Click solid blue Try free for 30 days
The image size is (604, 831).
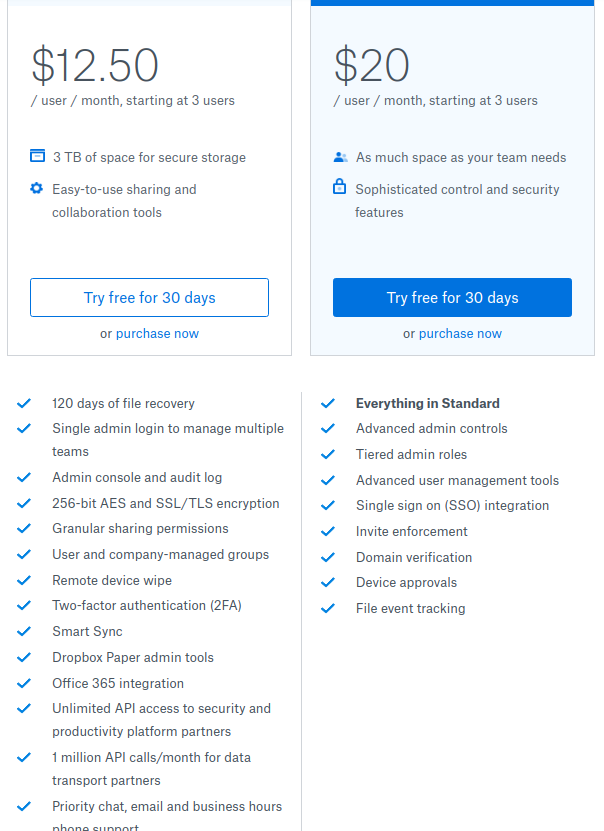point(452,298)
